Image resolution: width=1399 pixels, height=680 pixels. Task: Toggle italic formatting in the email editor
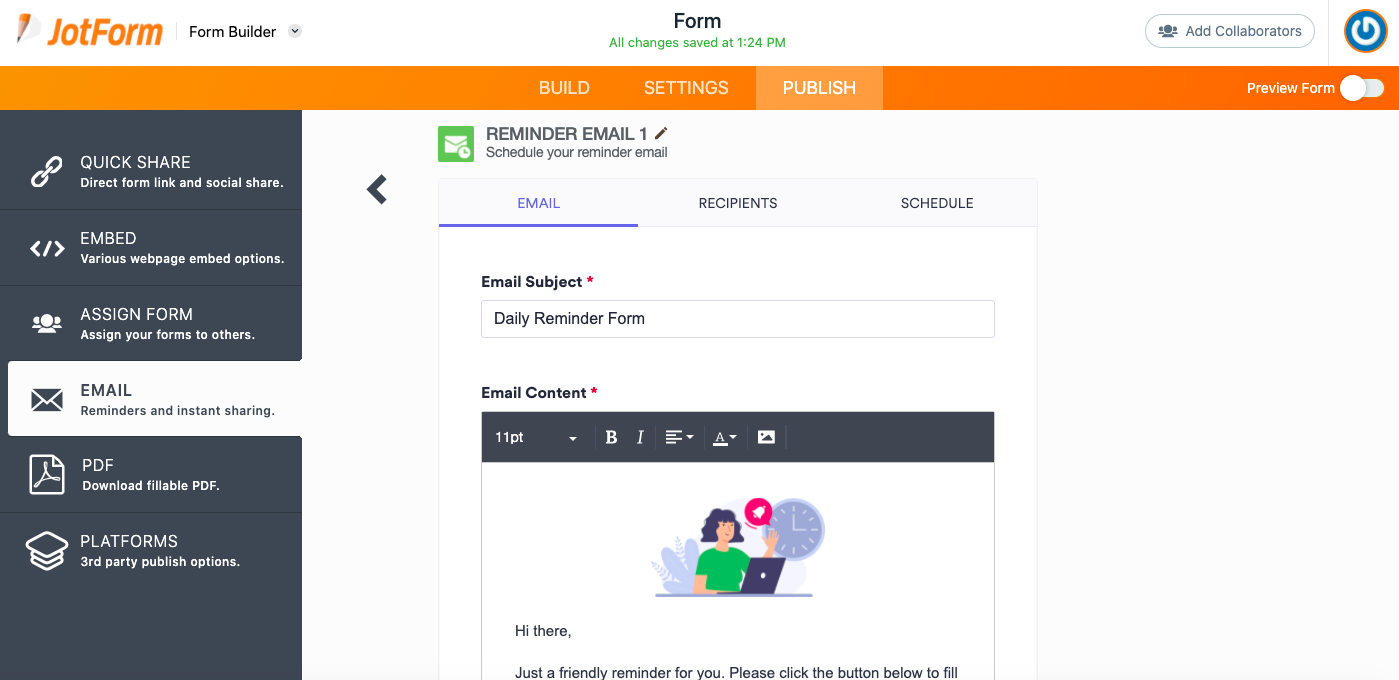(x=640, y=436)
